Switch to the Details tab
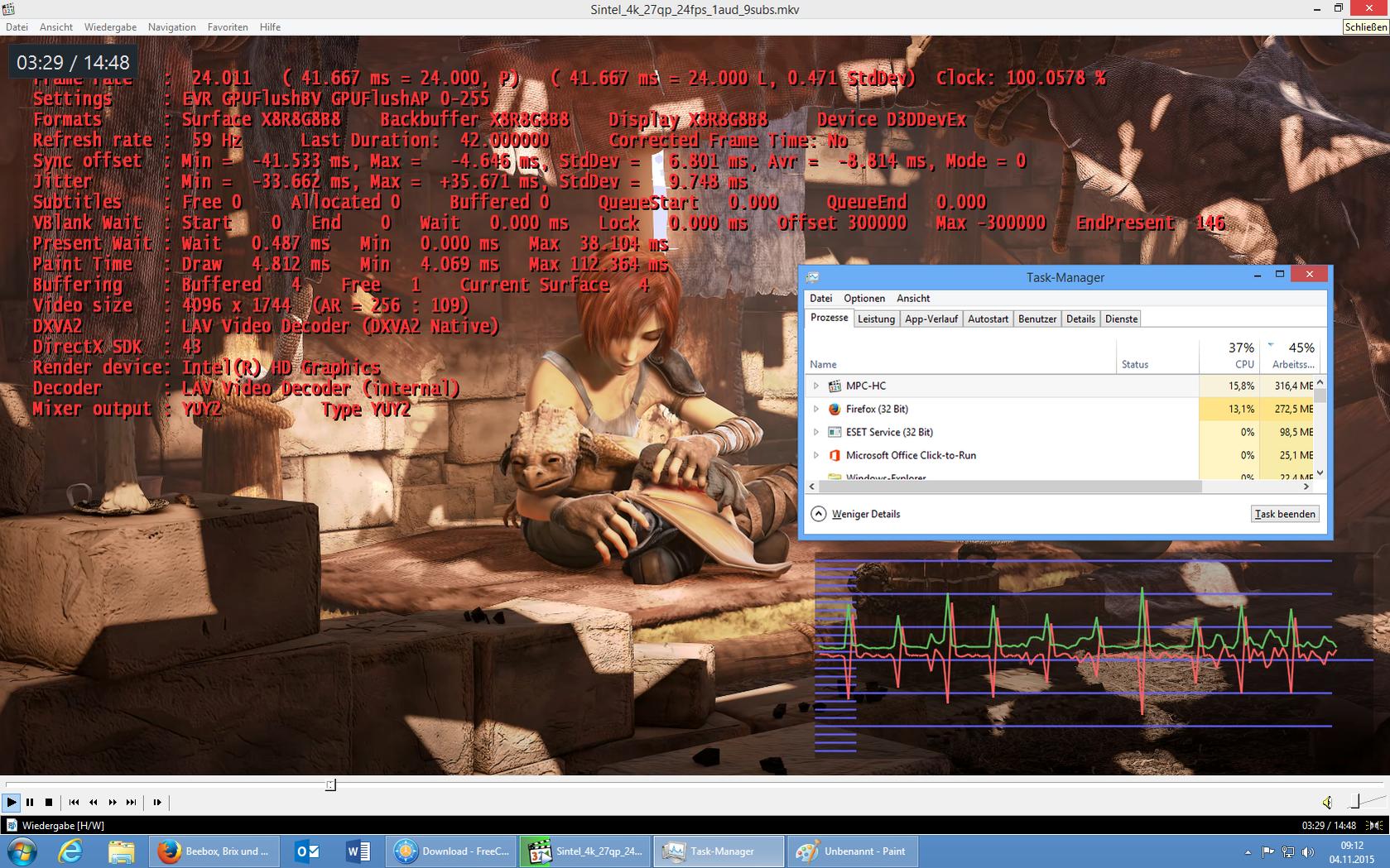Screen dimensions: 1390x868 tap(1080, 319)
